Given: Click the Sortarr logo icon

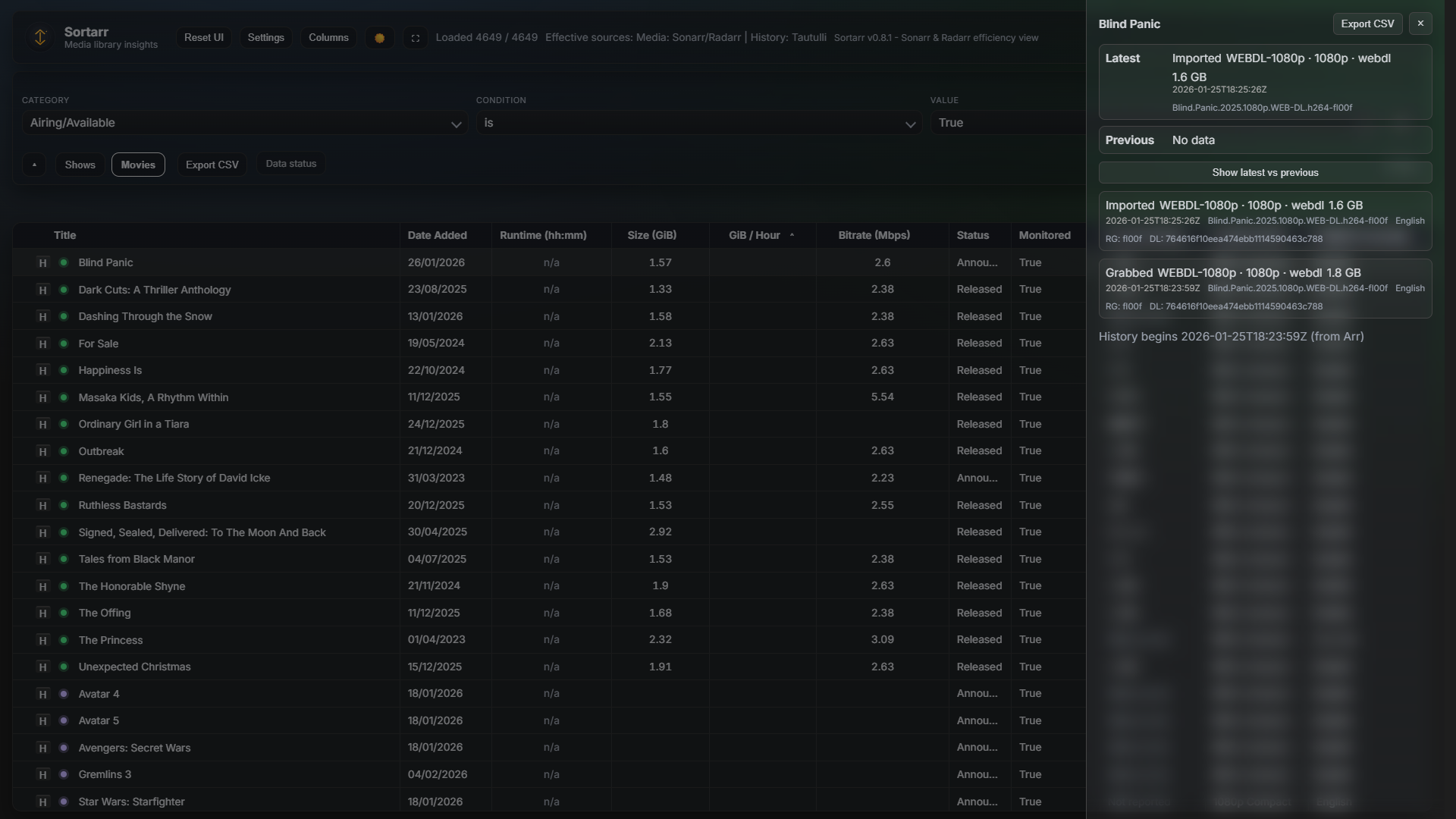Looking at the screenshot, I should (40, 37).
